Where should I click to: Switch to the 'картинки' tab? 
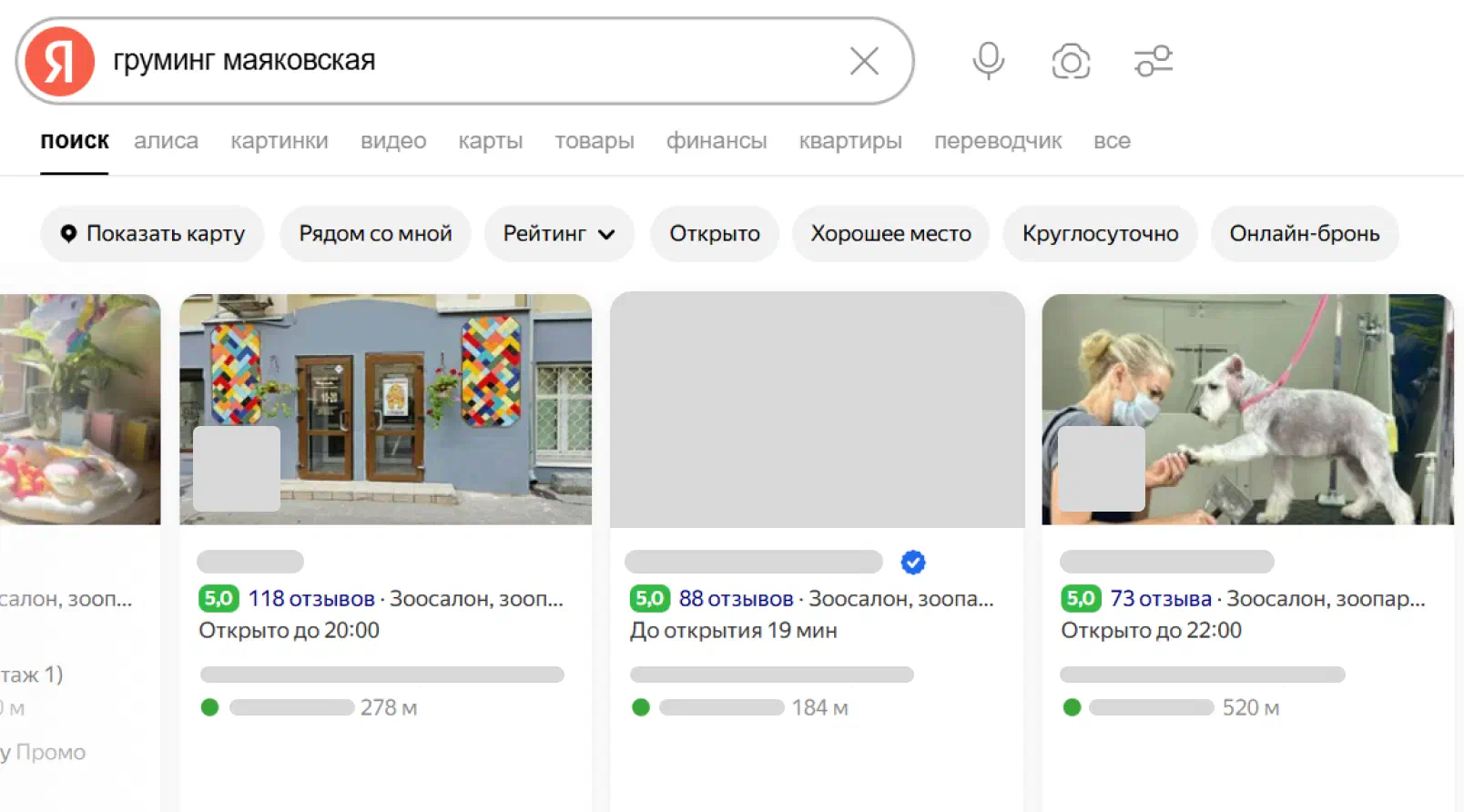click(x=280, y=141)
